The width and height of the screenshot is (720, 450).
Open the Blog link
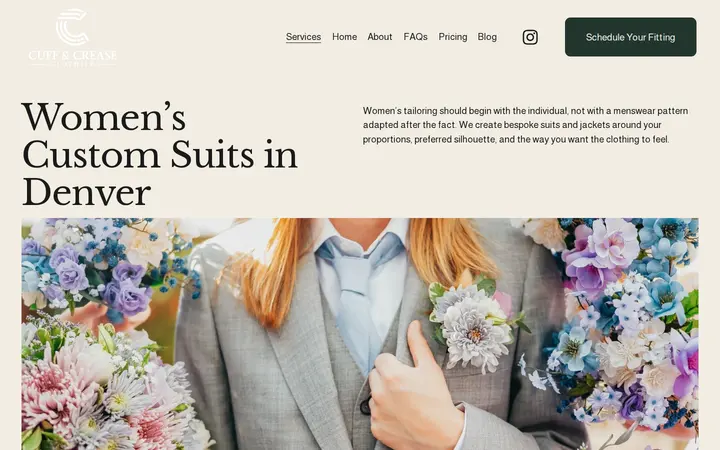(487, 37)
